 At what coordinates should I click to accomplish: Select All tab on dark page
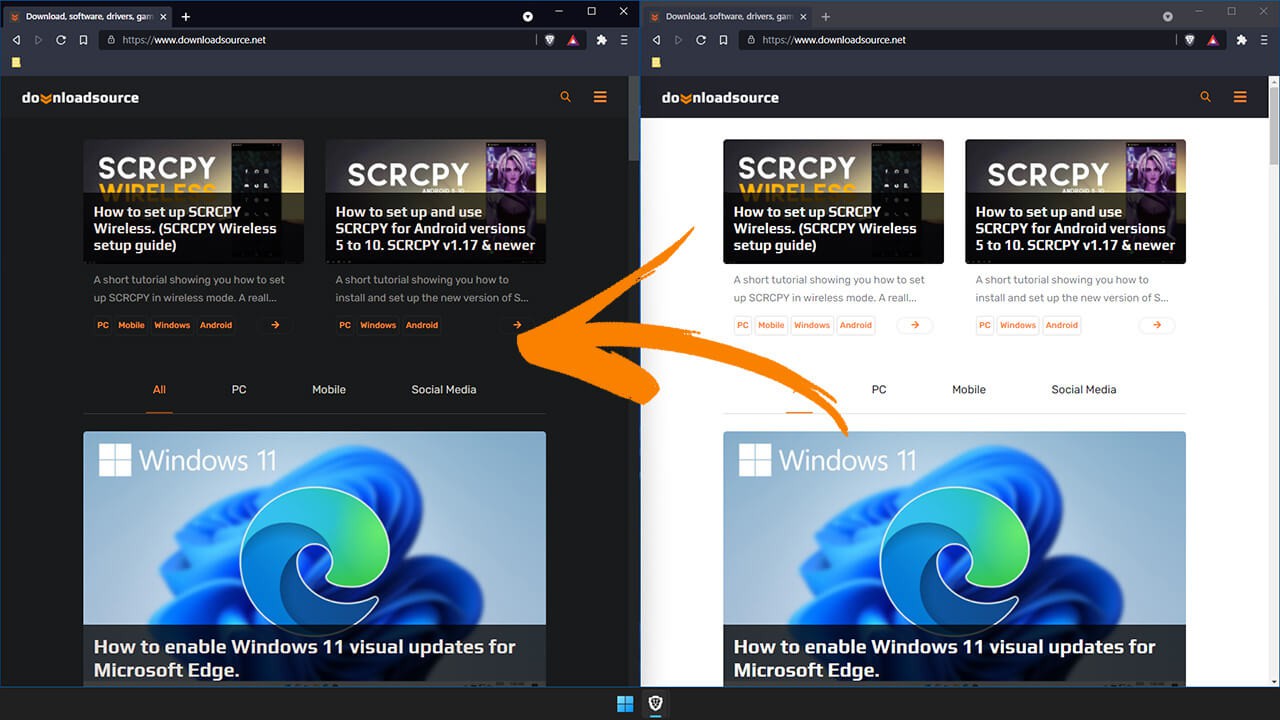click(159, 390)
